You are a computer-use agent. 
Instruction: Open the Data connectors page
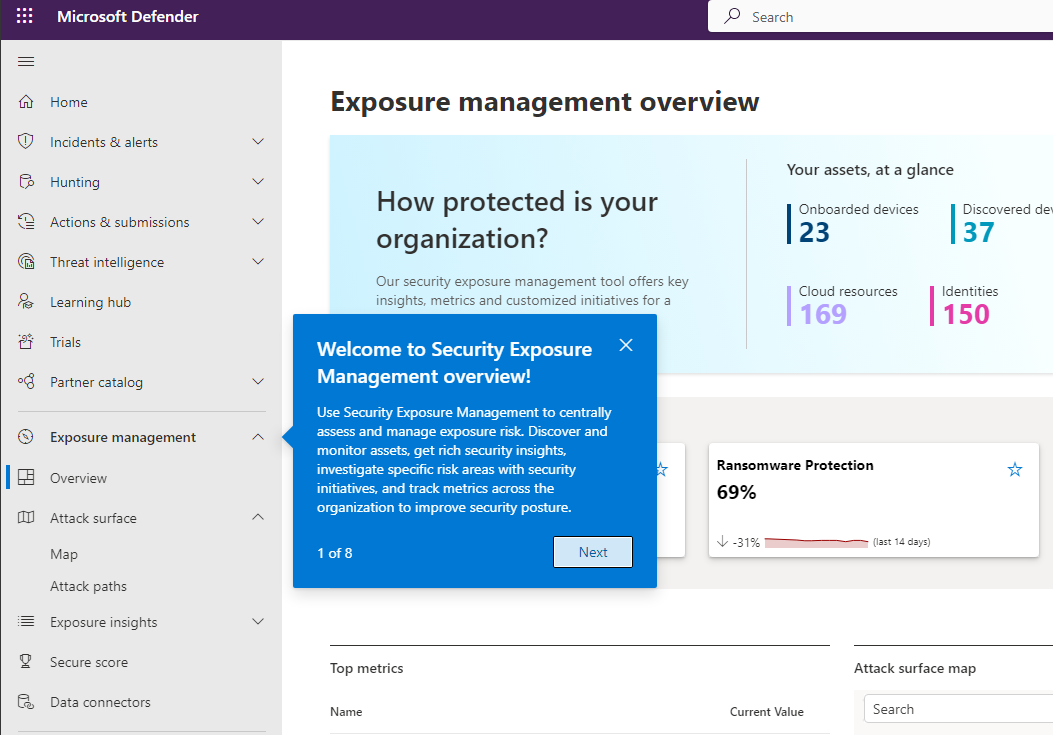point(100,701)
